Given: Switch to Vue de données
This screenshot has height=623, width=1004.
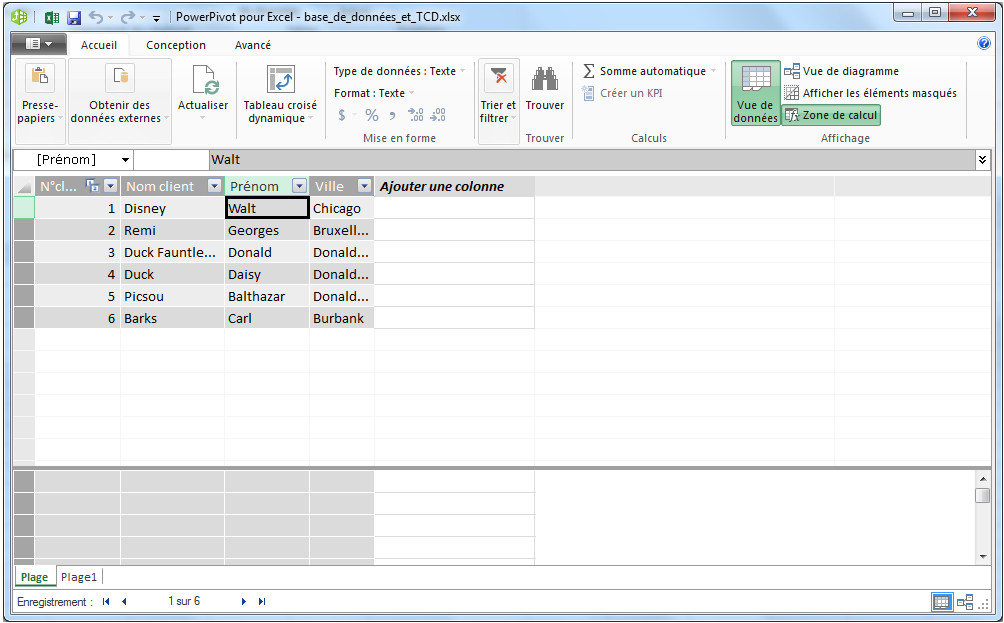Looking at the screenshot, I should tap(756, 93).
